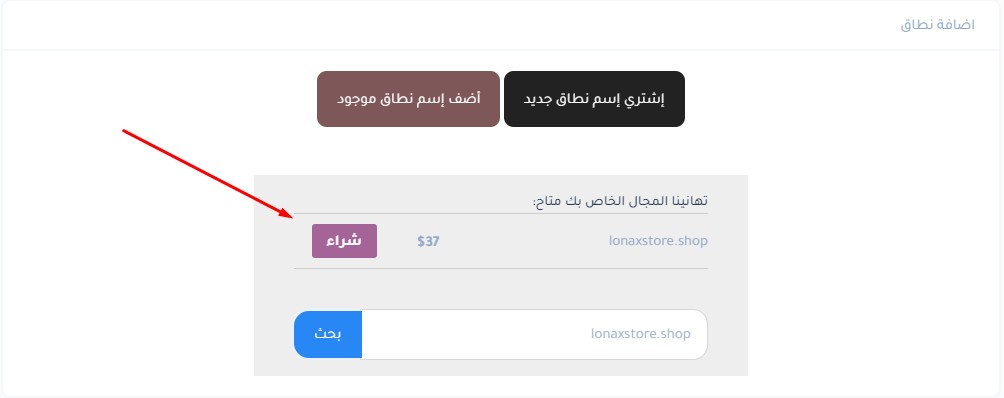
Task: Click the اضافة نطاق page heading
Action: pos(937,25)
